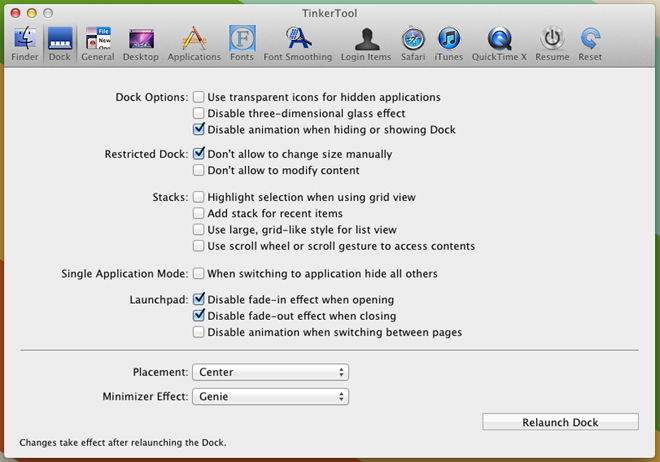The width and height of the screenshot is (660, 462).
Task: Open the Applications pane
Action: point(194,44)
